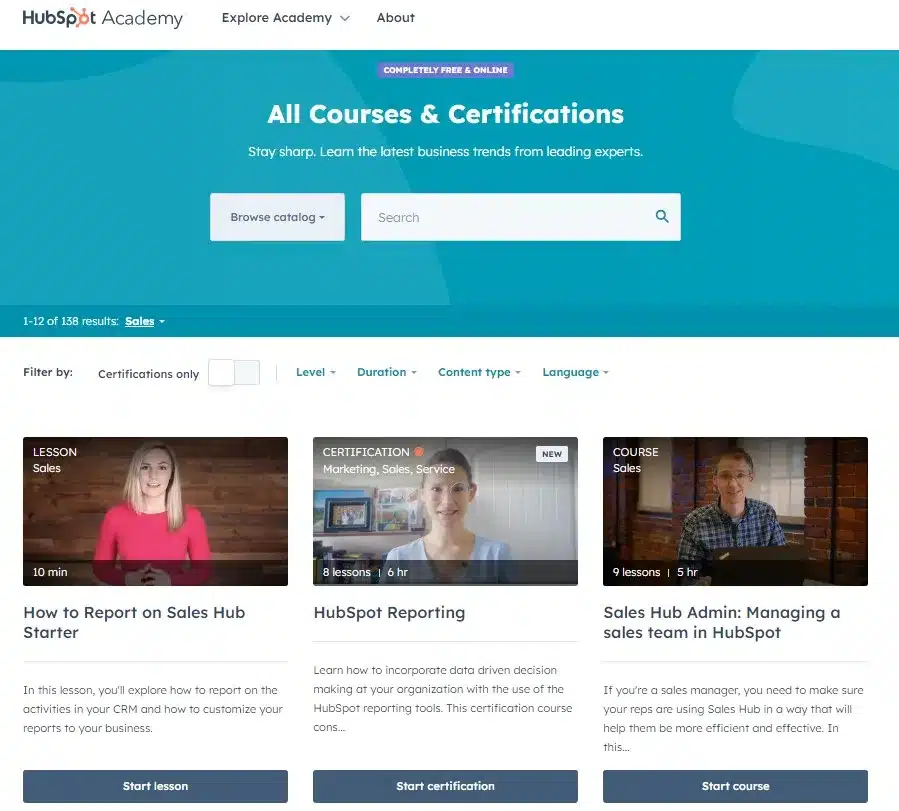The height and width of the screenshot is (811, 899).
Task: Click the Start lesson button
Action: coord(155,786)
